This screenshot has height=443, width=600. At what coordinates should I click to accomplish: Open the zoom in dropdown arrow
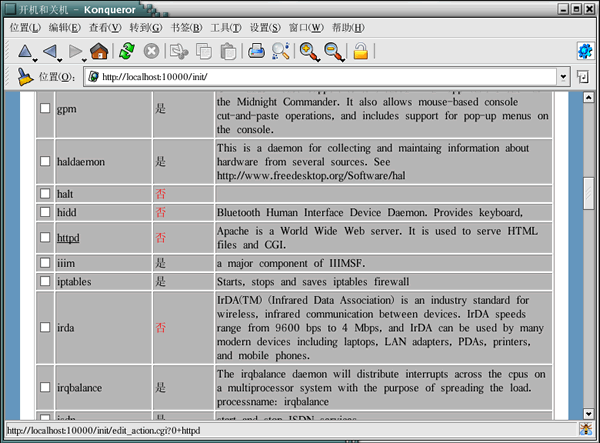(318, 60)
